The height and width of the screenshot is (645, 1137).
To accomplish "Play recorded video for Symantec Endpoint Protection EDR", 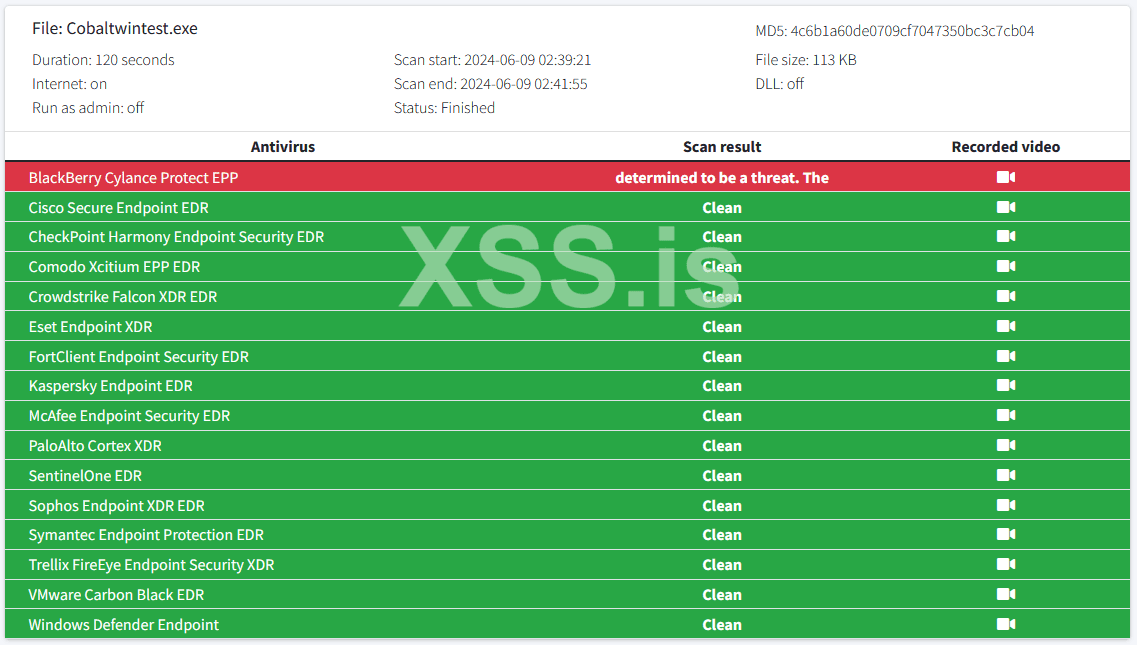I will click(1006, 534).
